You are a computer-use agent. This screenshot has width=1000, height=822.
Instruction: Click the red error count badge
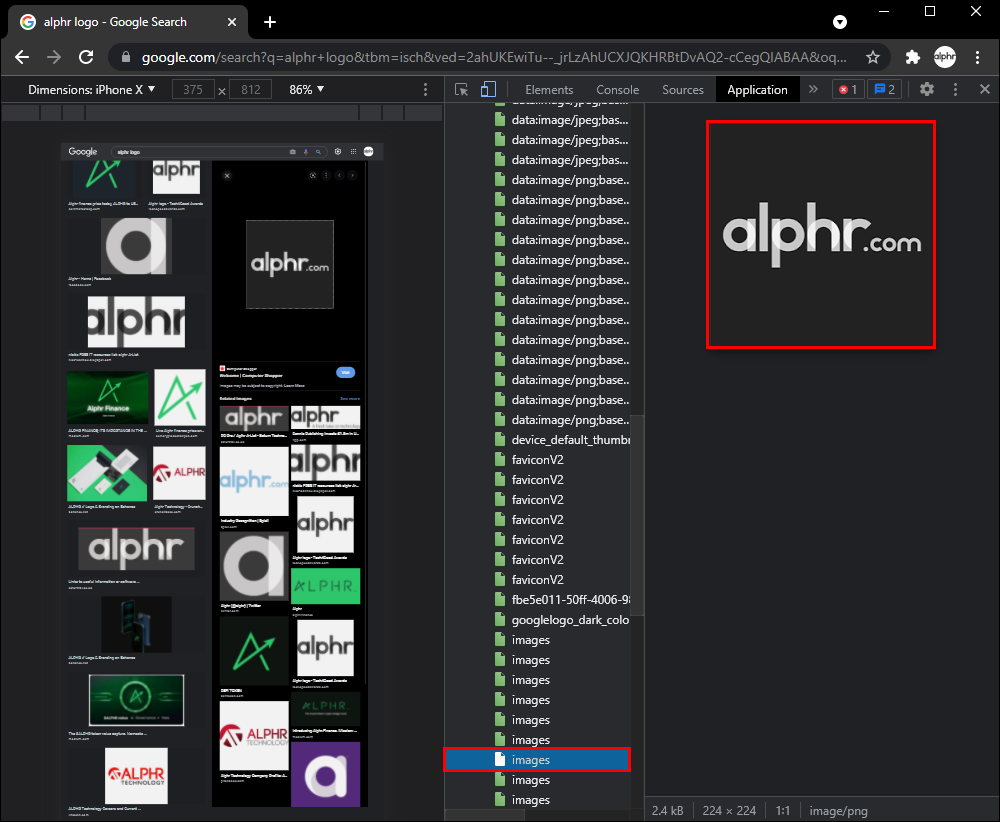(x=848, y=90)
